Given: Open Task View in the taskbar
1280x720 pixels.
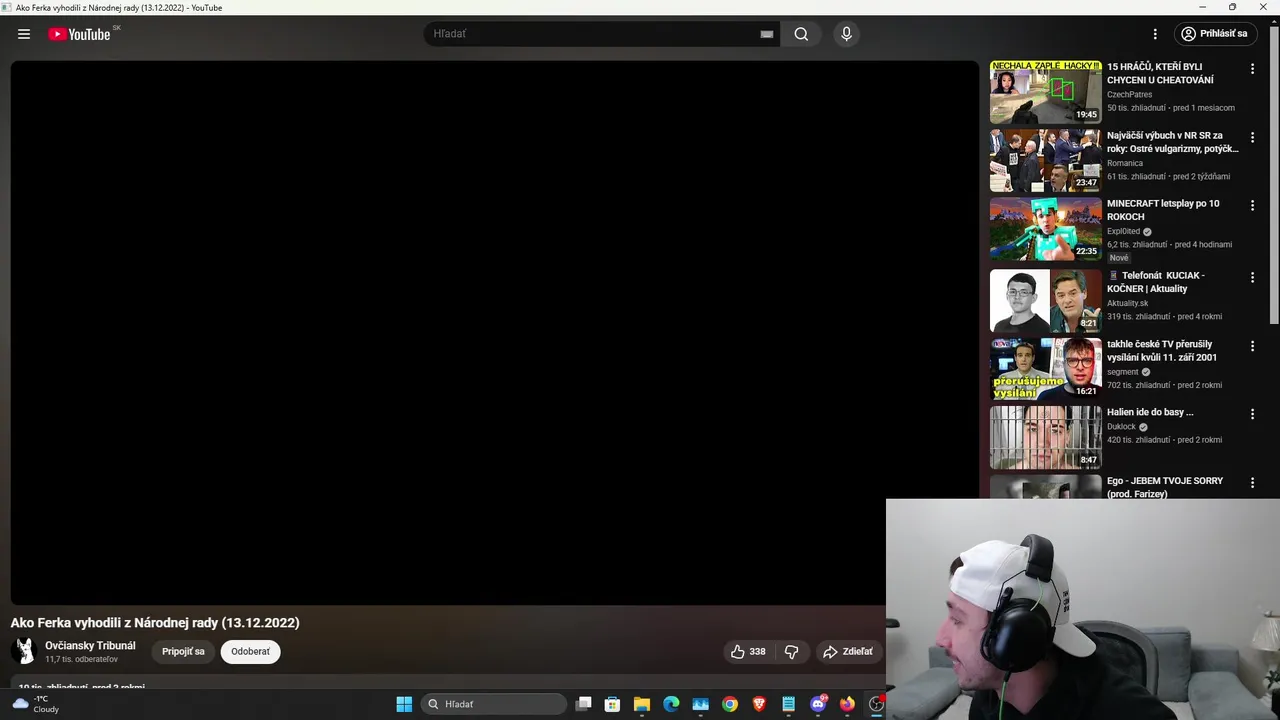Looking at the screenshot, I should pos(584,704).
